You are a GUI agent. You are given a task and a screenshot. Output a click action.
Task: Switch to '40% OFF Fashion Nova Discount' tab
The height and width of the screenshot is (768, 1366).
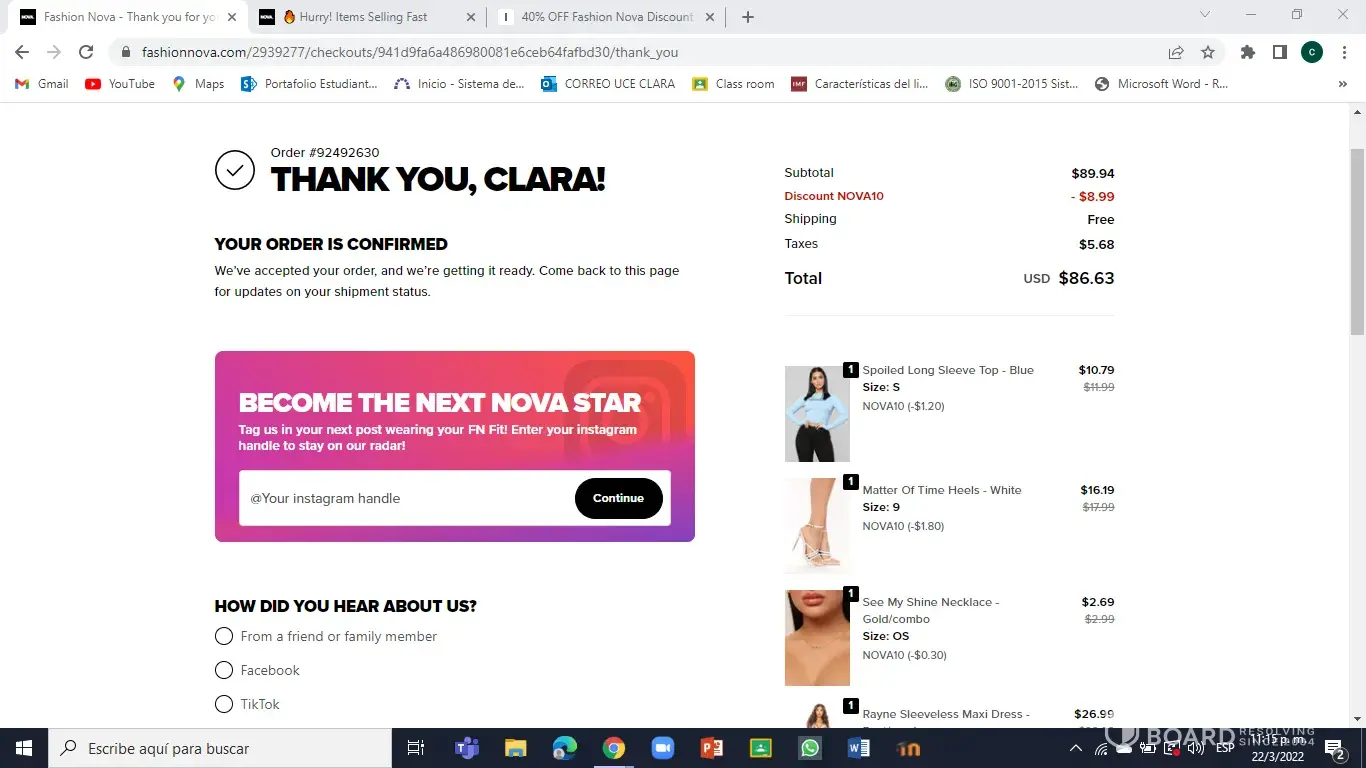click(x=607, y=17)
